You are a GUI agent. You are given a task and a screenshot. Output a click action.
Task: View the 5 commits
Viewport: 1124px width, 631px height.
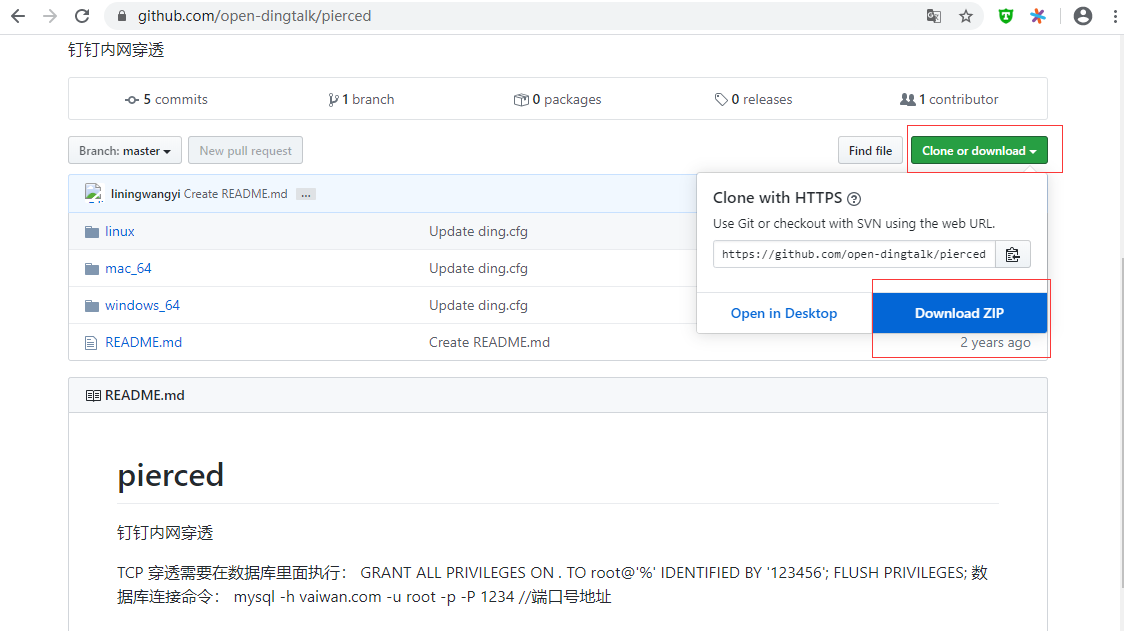point(166,100)
